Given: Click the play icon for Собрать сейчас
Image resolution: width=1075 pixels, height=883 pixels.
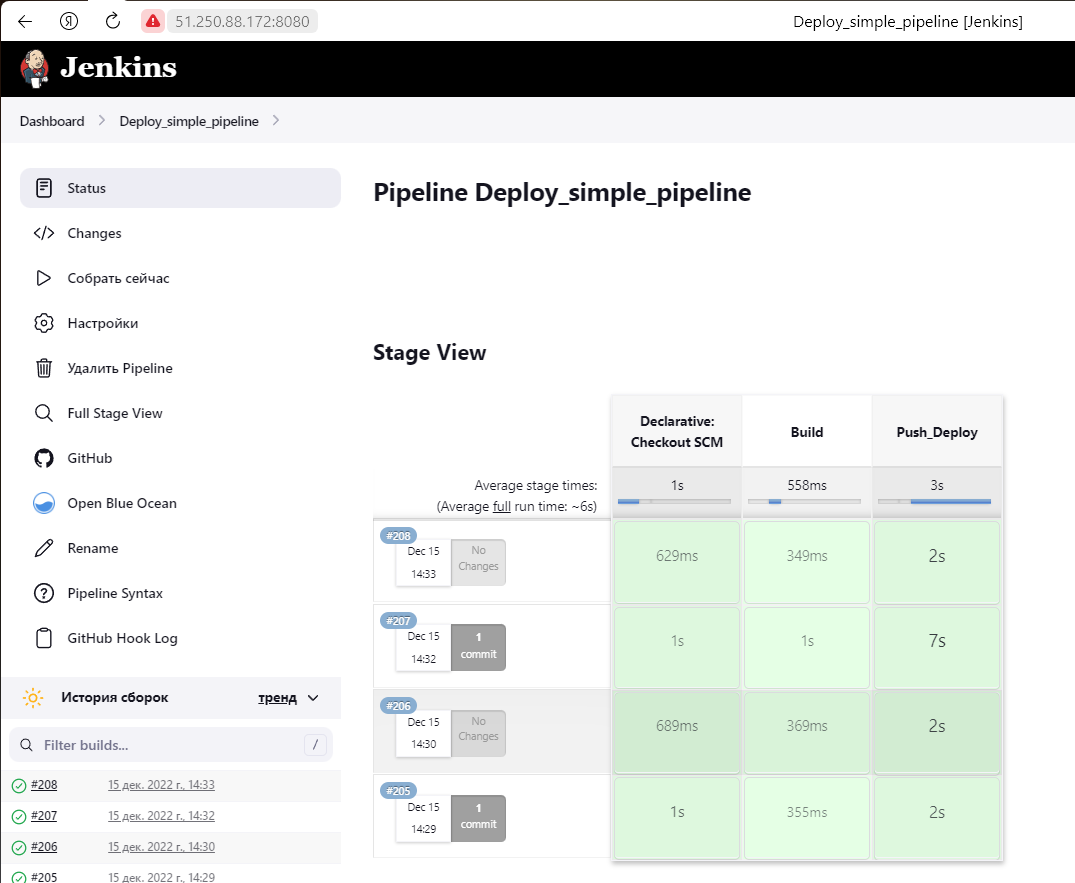Looking at the screenshot, I should (x=44, y=278).
